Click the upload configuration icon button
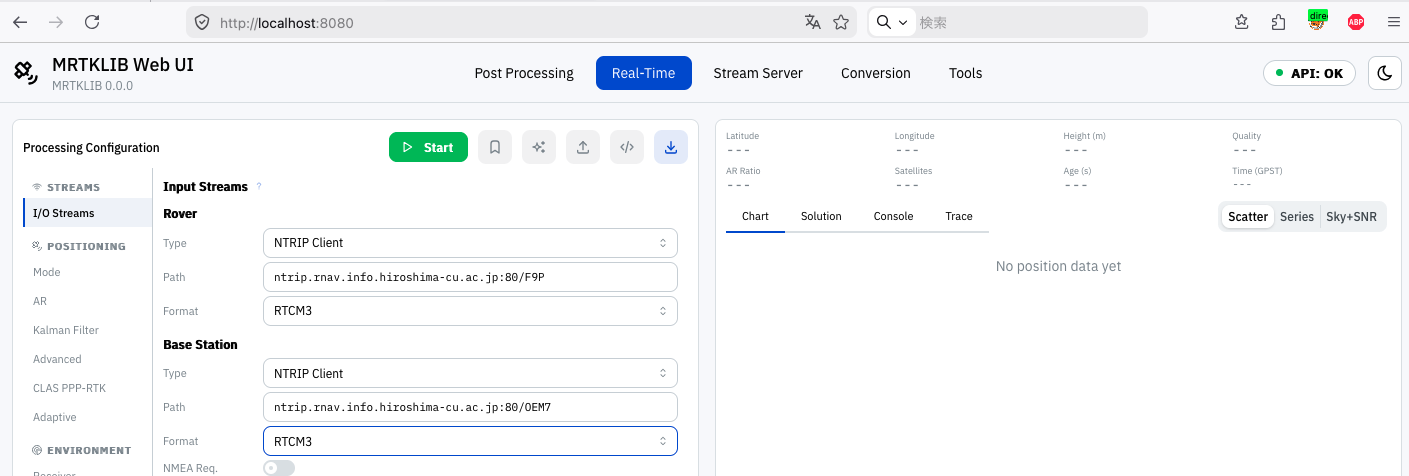The width and height of the screenshot is (1409, 476). pyautogui.click(x=583, y=147)
